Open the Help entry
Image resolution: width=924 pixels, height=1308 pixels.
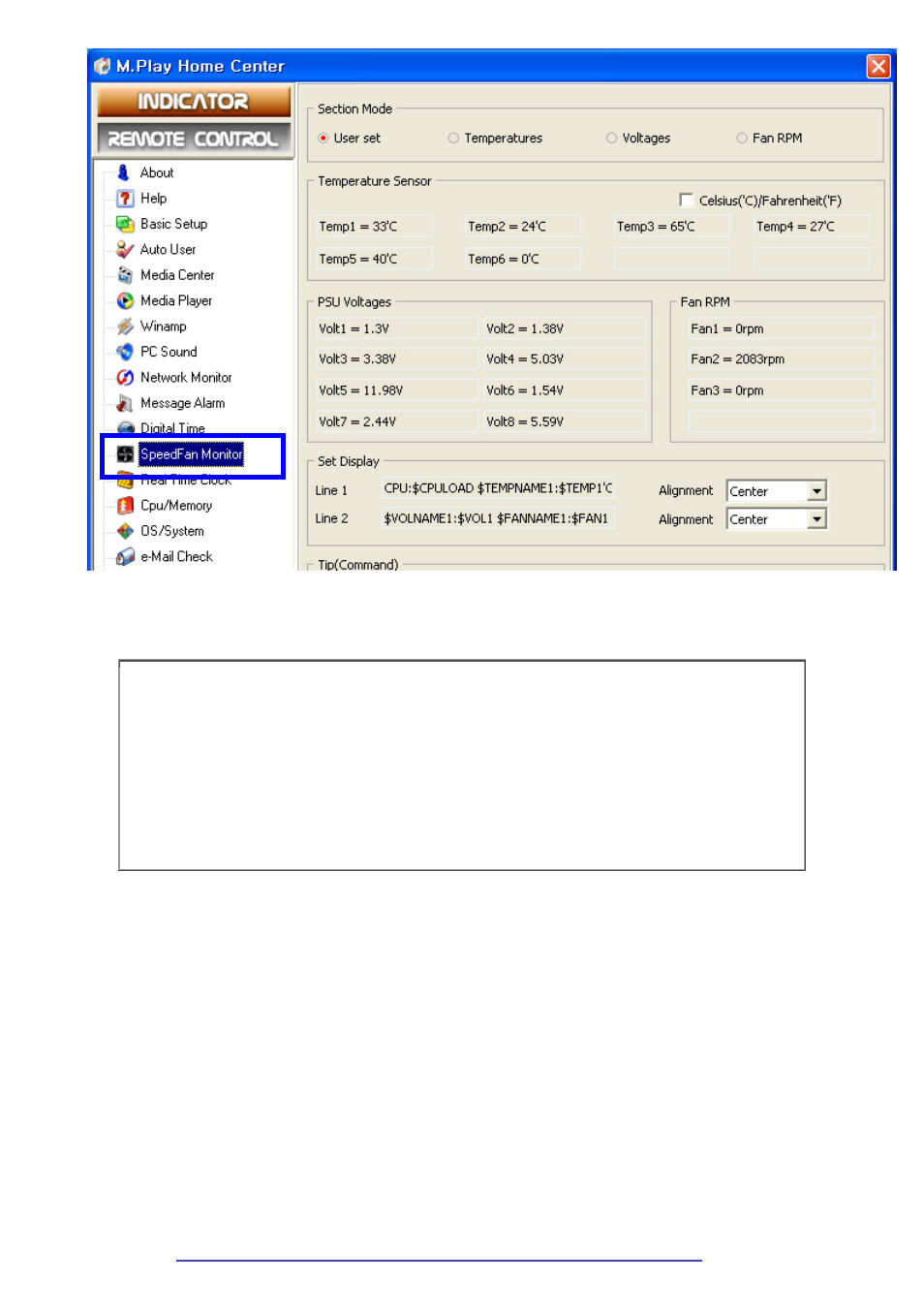pos(153,199)
